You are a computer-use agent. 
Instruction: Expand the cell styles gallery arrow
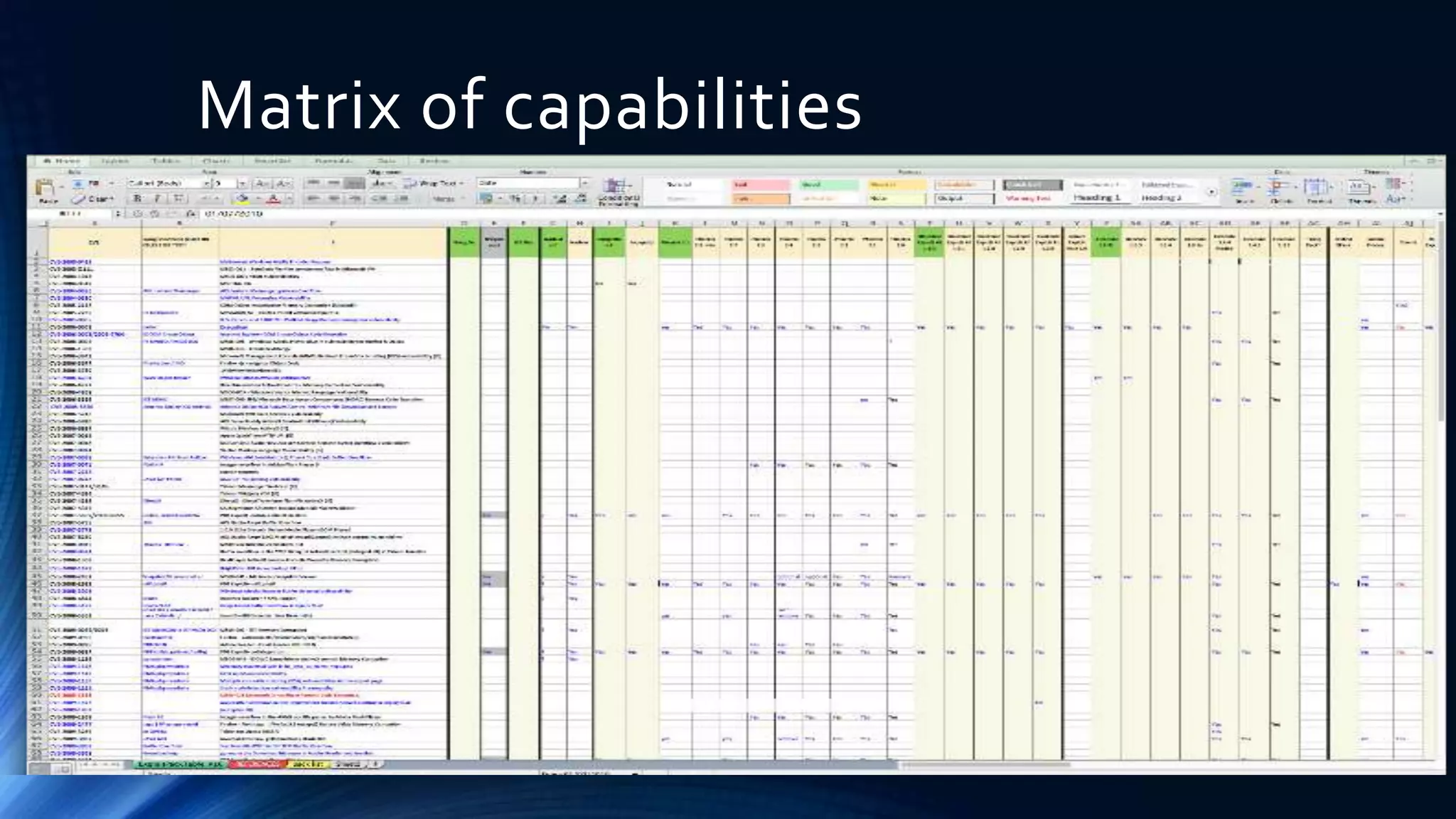tap(1211, 192)
